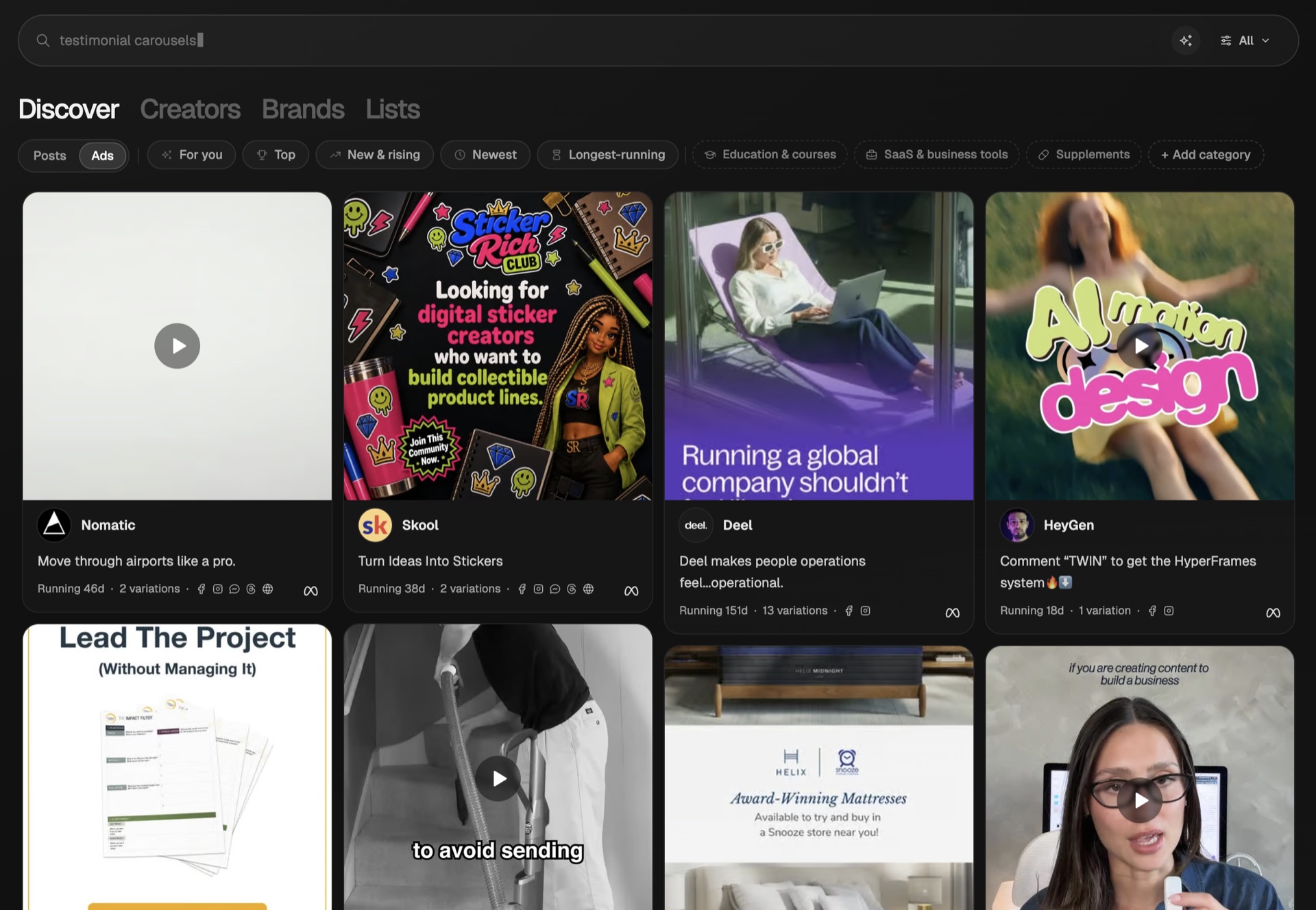Switch to the Creators tab
1316x910 pixels.
[x=190, y=109]
